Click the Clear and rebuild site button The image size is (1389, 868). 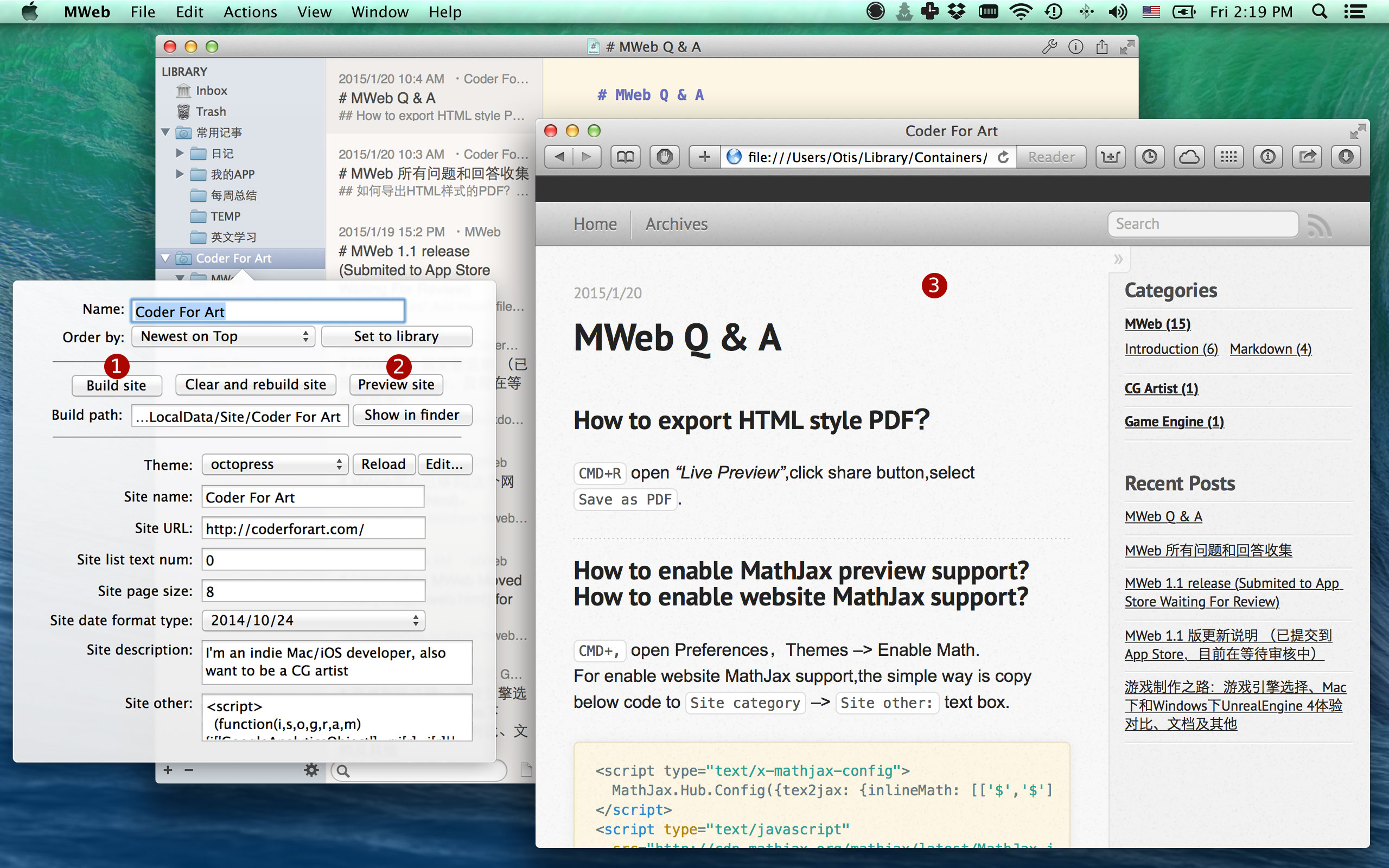[x=254, y=383]
